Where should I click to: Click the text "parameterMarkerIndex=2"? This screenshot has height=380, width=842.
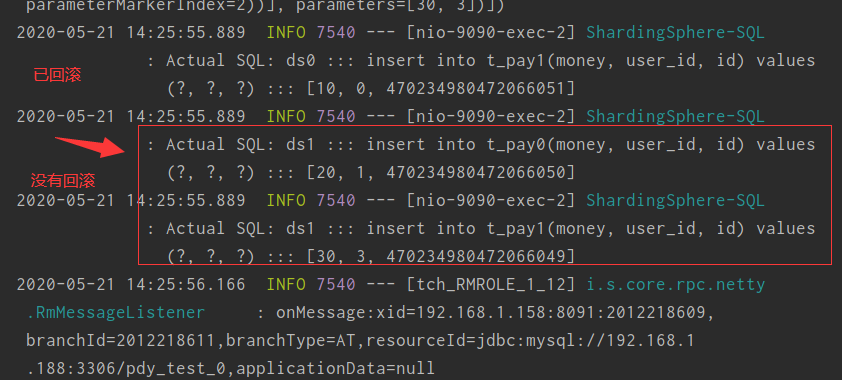(x=137, y=6)
